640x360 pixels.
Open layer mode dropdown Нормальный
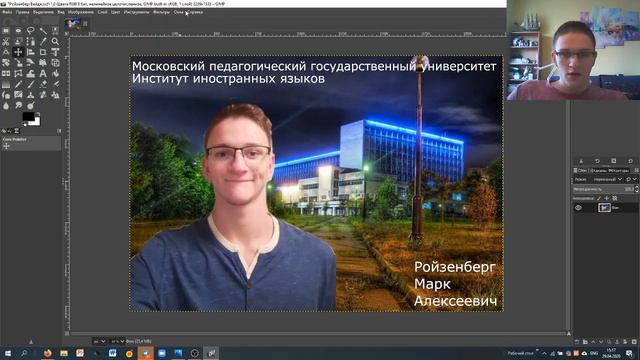608,180
